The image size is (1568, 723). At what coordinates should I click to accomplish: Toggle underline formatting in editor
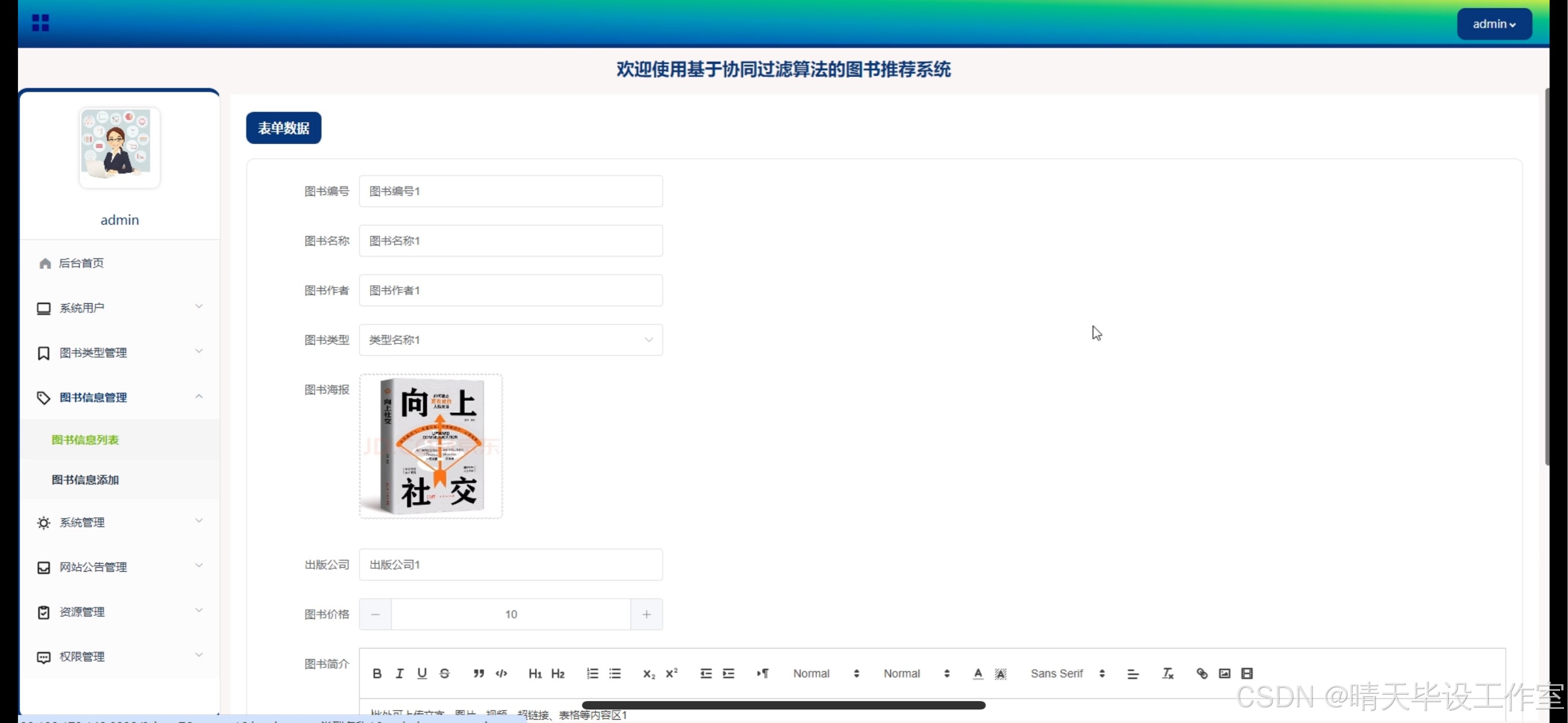[x=422, y=673]
